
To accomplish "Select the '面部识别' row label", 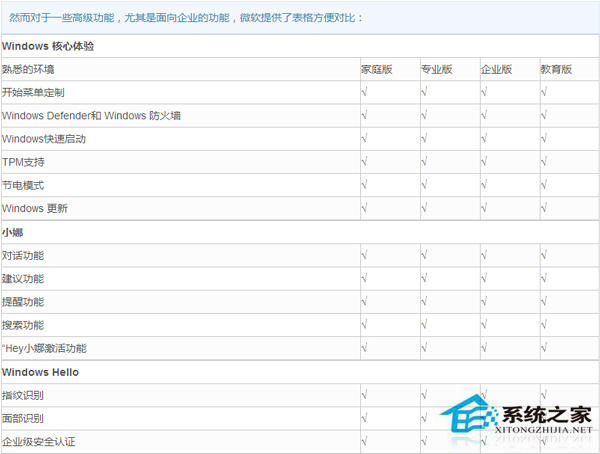I will pos(23,418).
